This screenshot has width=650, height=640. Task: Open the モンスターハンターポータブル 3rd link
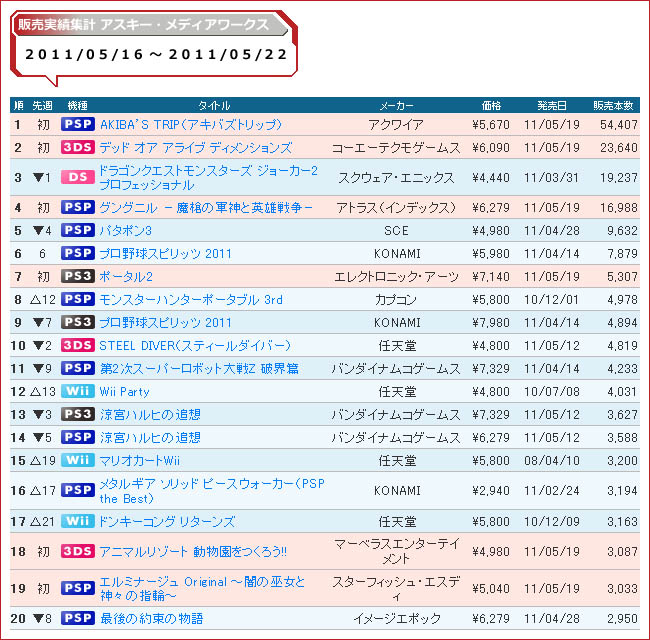(191, 299)
